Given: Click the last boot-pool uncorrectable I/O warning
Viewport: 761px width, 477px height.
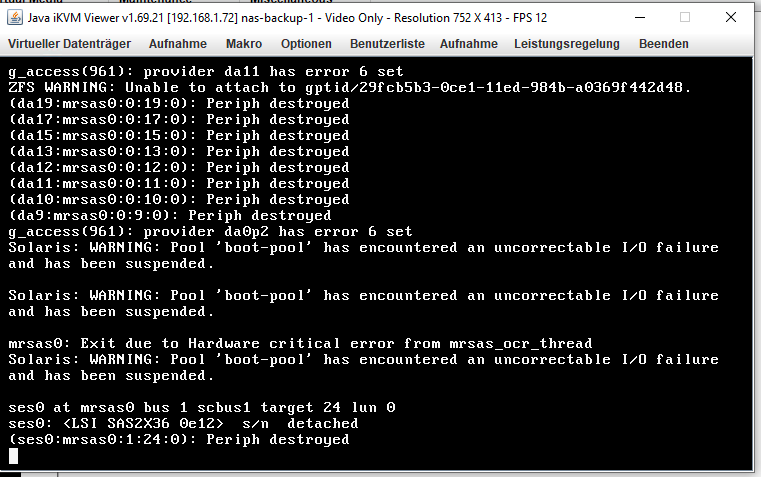Looking at the screenshot, I should [364, 367].
